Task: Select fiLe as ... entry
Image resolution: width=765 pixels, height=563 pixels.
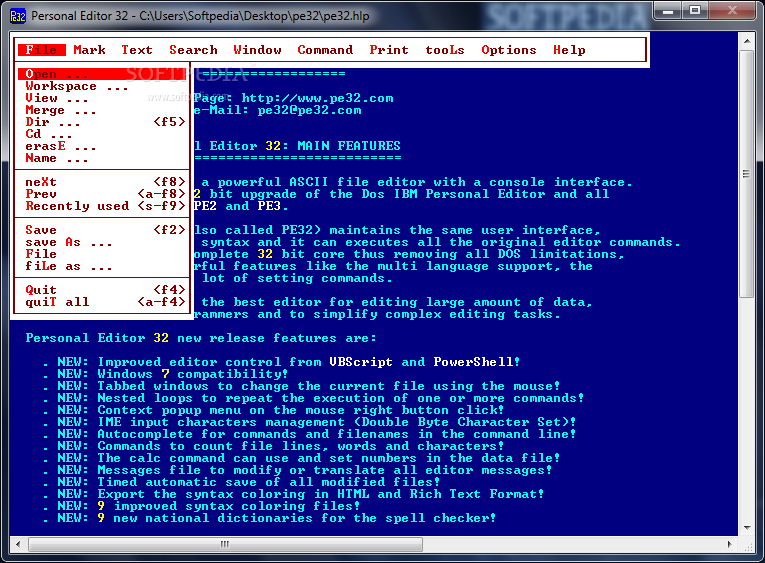Action: click(x=102, y=266)
